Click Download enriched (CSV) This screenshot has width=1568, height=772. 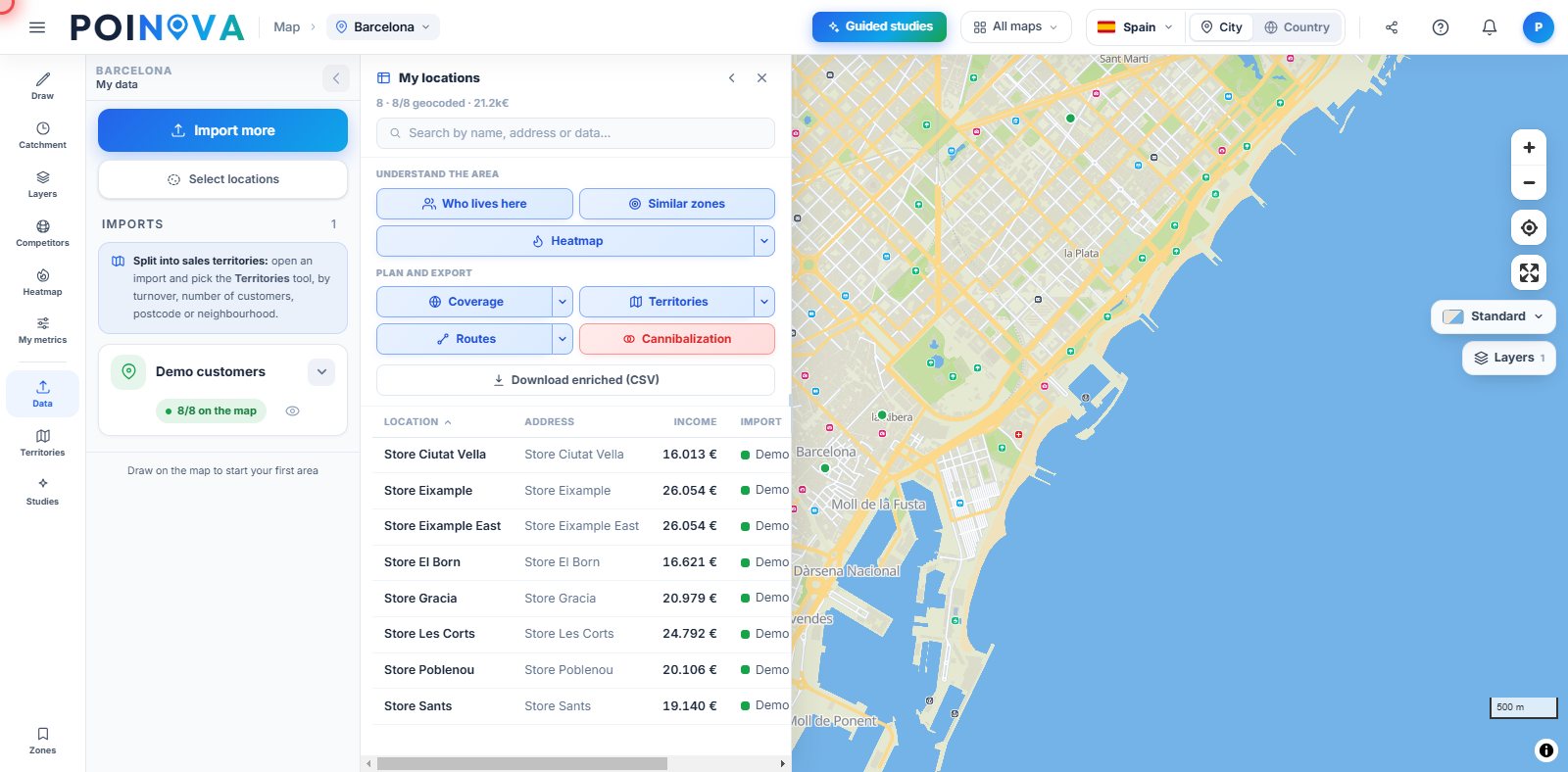pyautogui.click(x=575, y=380)
